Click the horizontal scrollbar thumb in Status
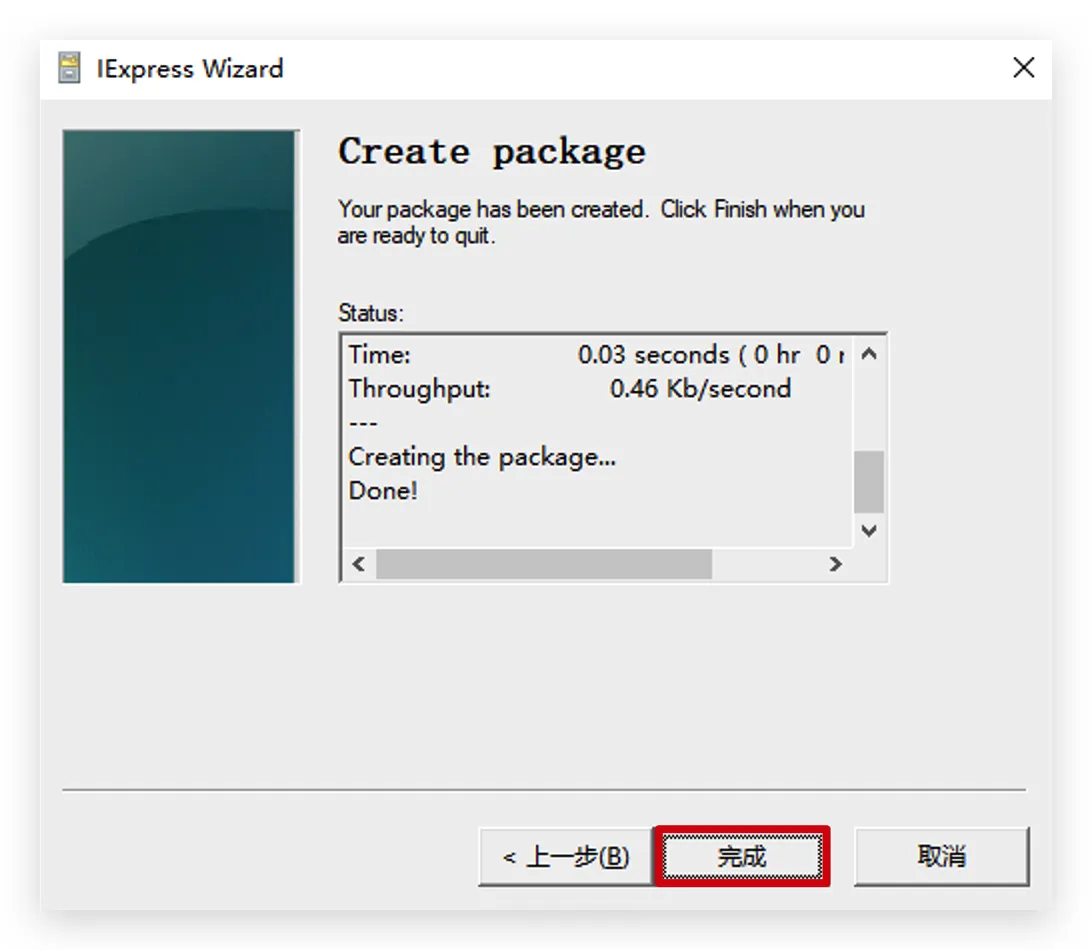This screenshot has width=1092, height=950. point(543,564)
